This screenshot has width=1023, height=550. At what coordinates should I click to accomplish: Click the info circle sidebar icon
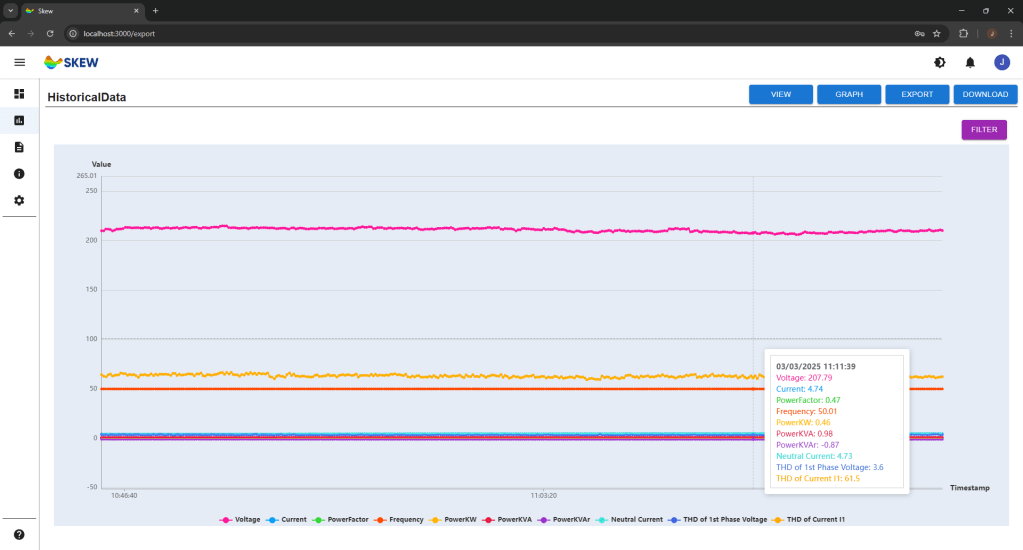click(x=19, y=174)
